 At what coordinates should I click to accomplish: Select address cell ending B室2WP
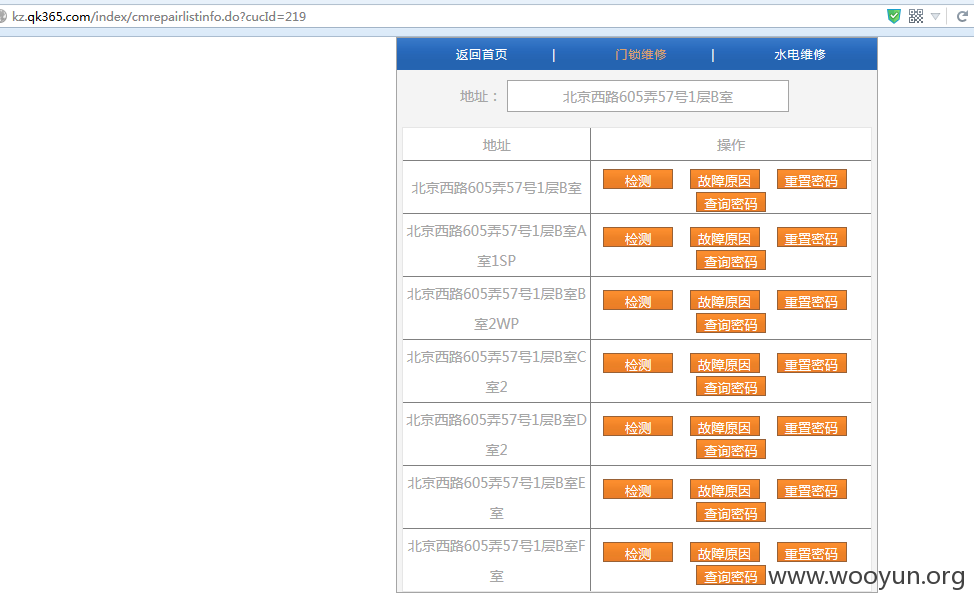click(x=496, y=309)
